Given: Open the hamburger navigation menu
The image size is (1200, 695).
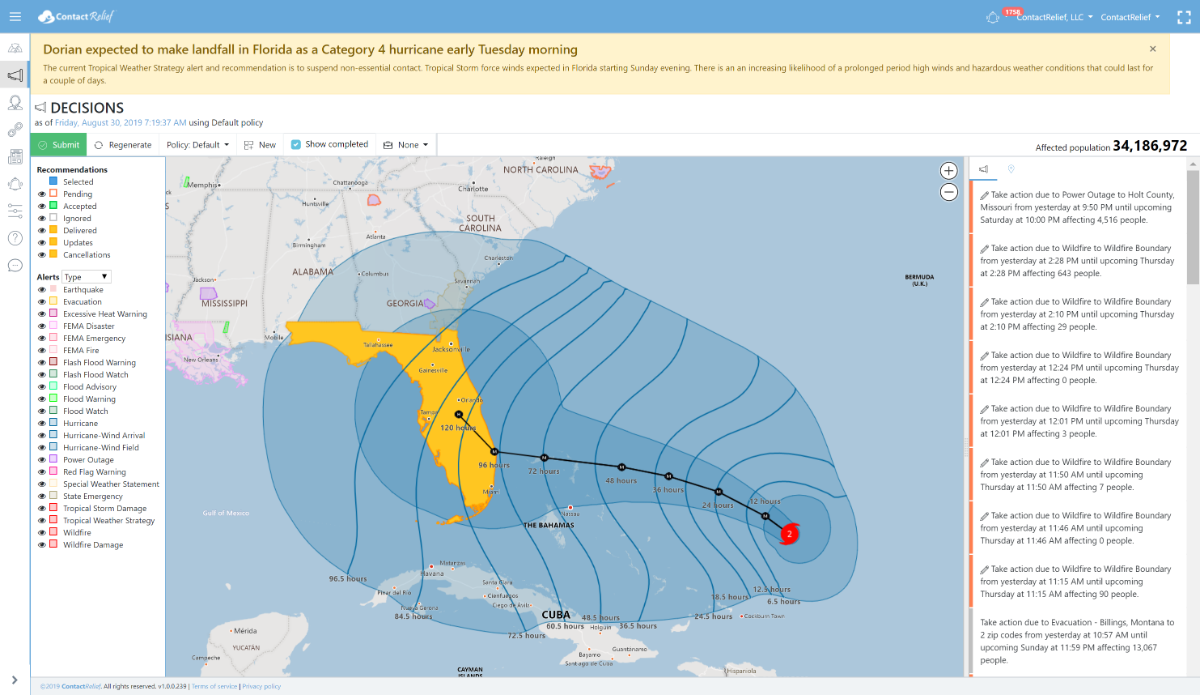Looking at the screenshot, I should pos(15,16).
